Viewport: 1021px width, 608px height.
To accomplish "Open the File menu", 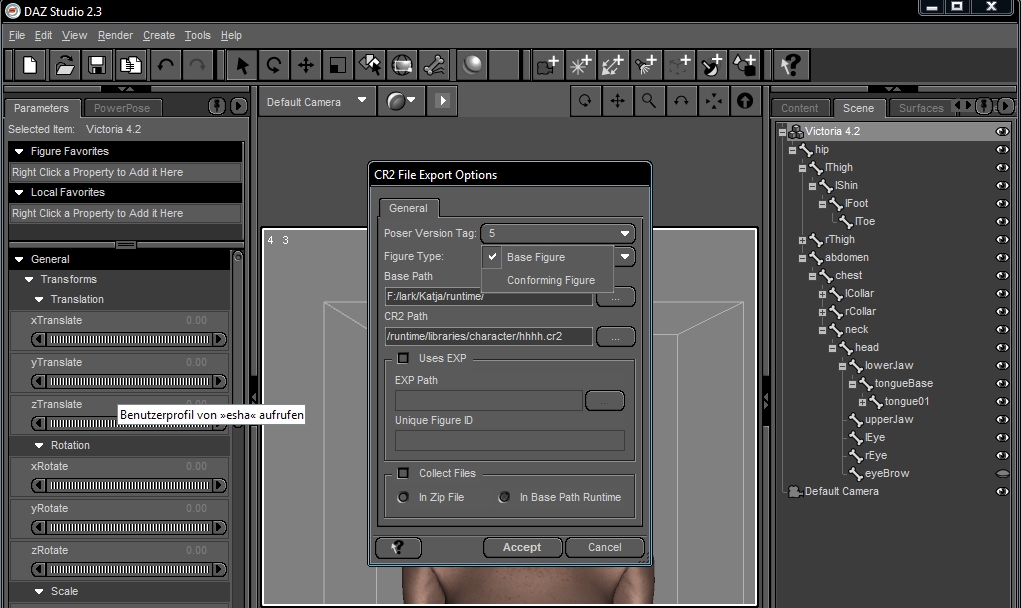I will pos(16,35).
